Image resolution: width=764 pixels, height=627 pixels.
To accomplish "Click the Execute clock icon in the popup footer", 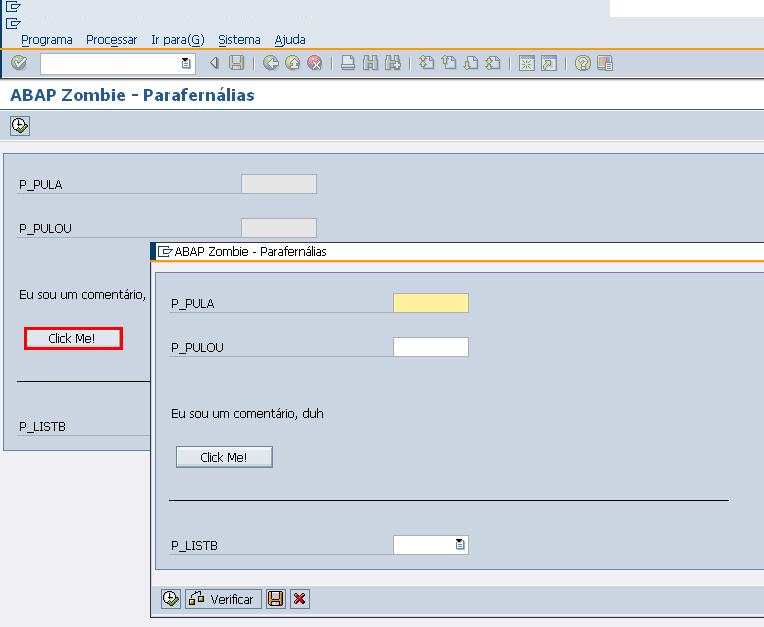I will (171, 599).
